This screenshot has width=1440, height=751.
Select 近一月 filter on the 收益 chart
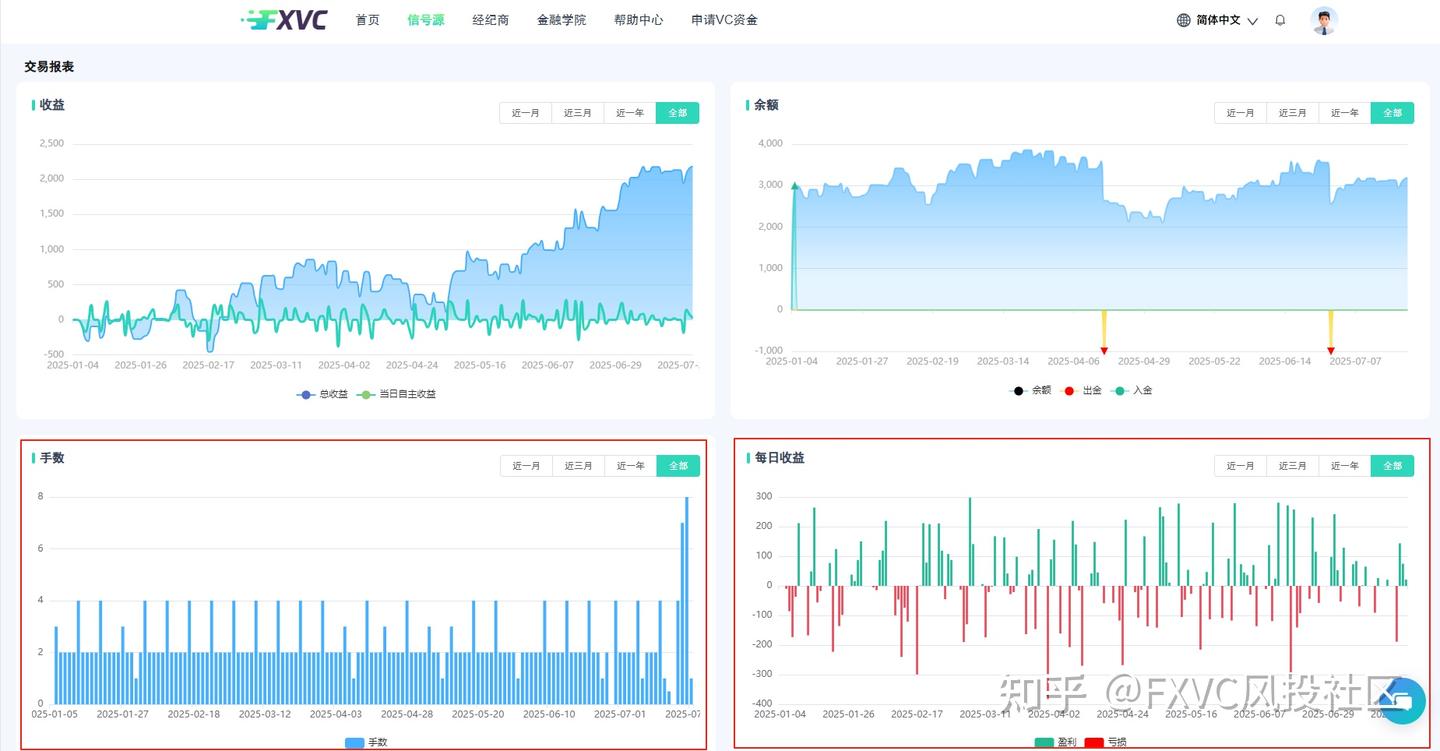pyautogui.click(x=526, y=112)
